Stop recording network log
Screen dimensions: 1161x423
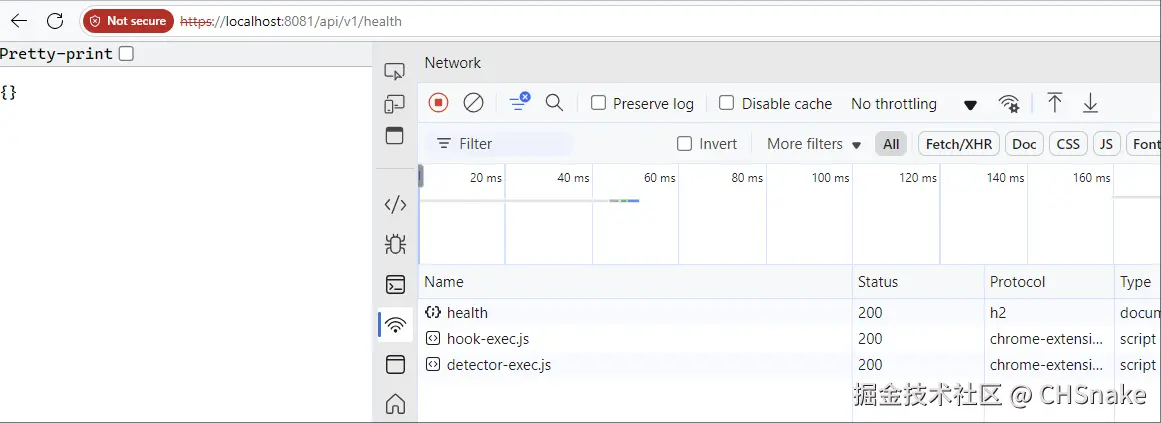click(438, 103)
